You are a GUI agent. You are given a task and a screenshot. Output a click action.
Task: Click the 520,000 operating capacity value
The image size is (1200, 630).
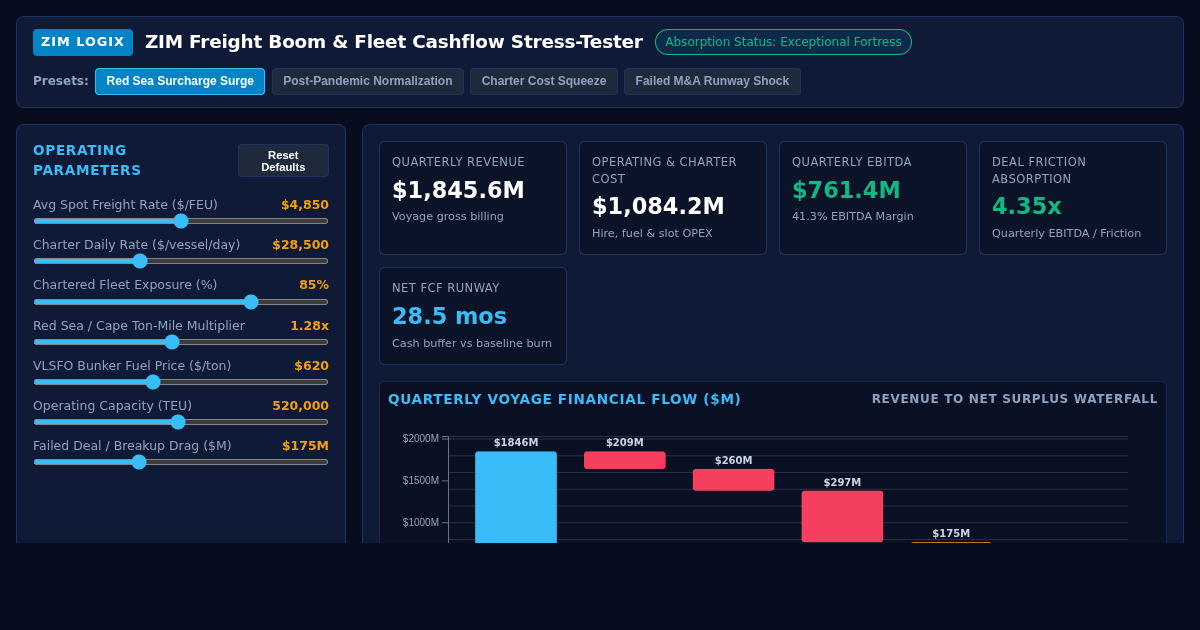click(300, 406)
